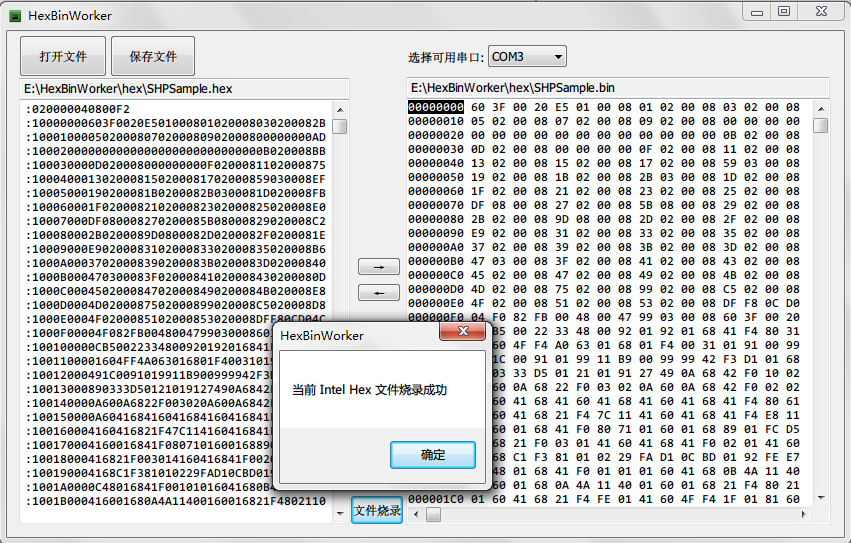
Task: Open the COM3 serial port dropdown
Action: pos(527,56)
